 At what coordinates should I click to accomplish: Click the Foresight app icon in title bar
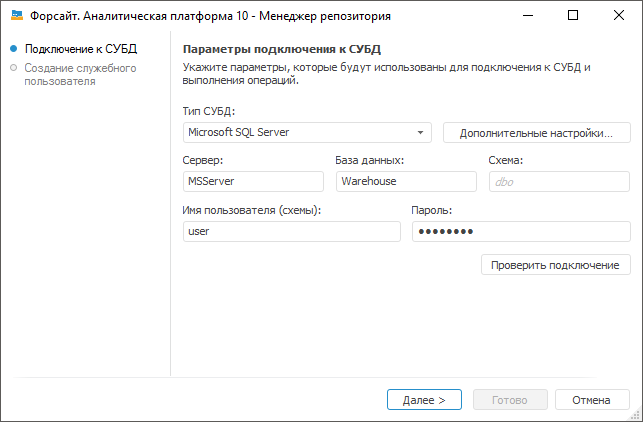16,16
